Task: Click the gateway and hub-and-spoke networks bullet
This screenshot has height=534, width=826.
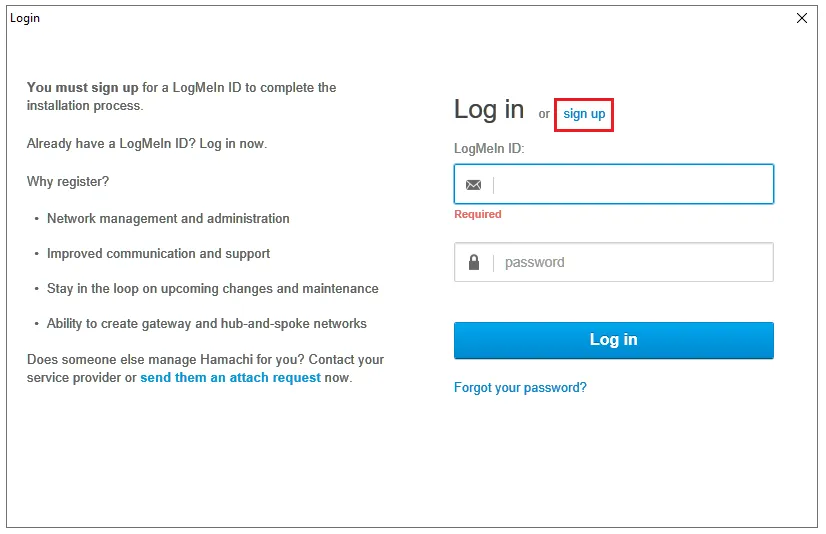Action: tap(206, 324)
